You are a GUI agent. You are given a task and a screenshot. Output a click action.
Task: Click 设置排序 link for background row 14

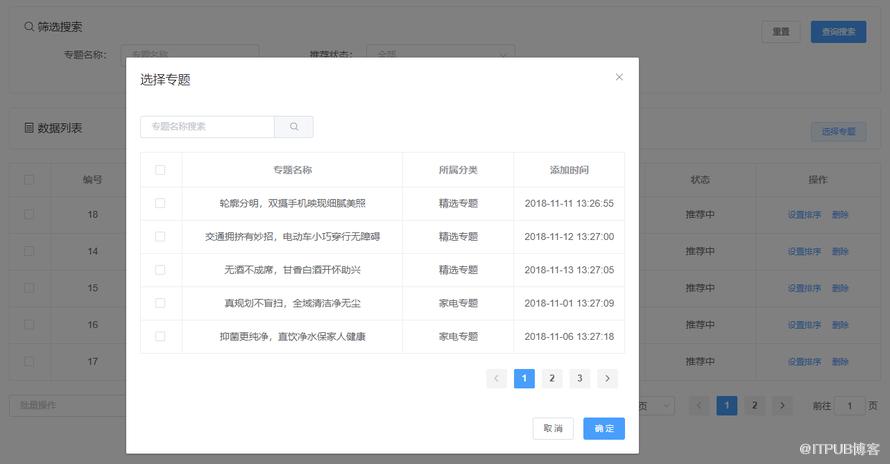click(804, 252)
